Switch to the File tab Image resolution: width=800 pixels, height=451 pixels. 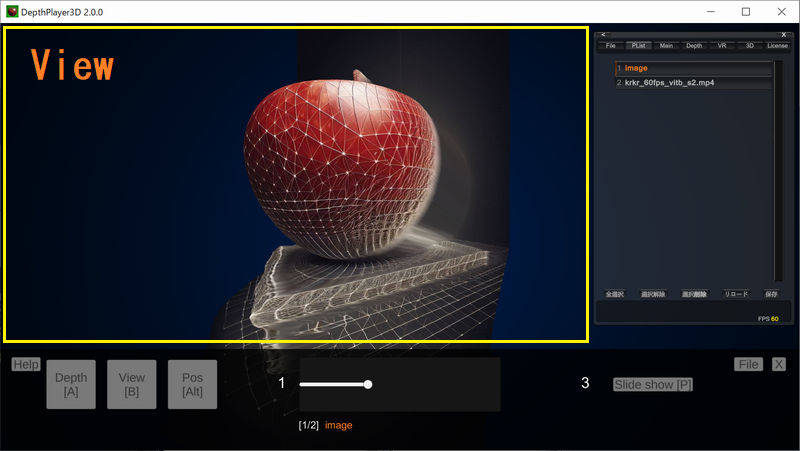point(611,46)
